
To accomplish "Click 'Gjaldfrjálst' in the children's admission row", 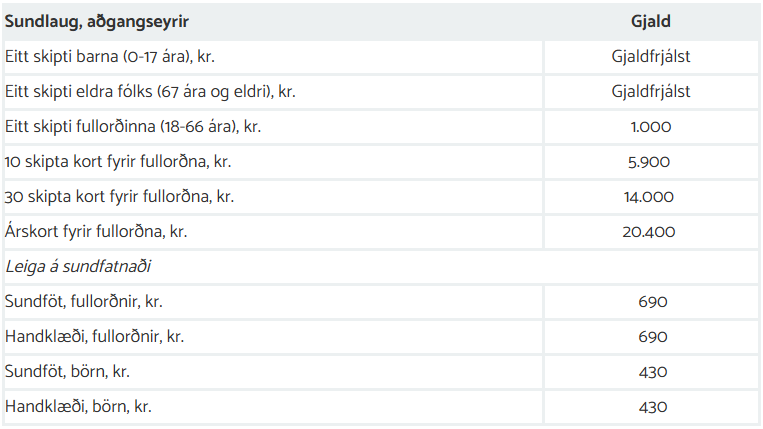I will coord(651,56).
